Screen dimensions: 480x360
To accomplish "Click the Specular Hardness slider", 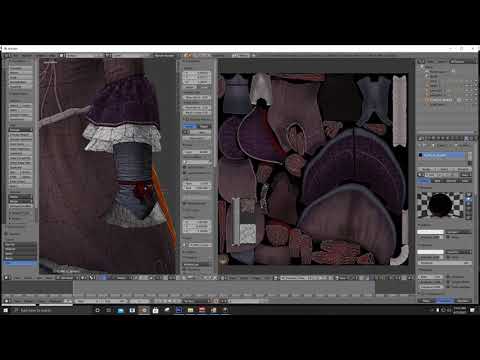I will click(x=445, y=263).
